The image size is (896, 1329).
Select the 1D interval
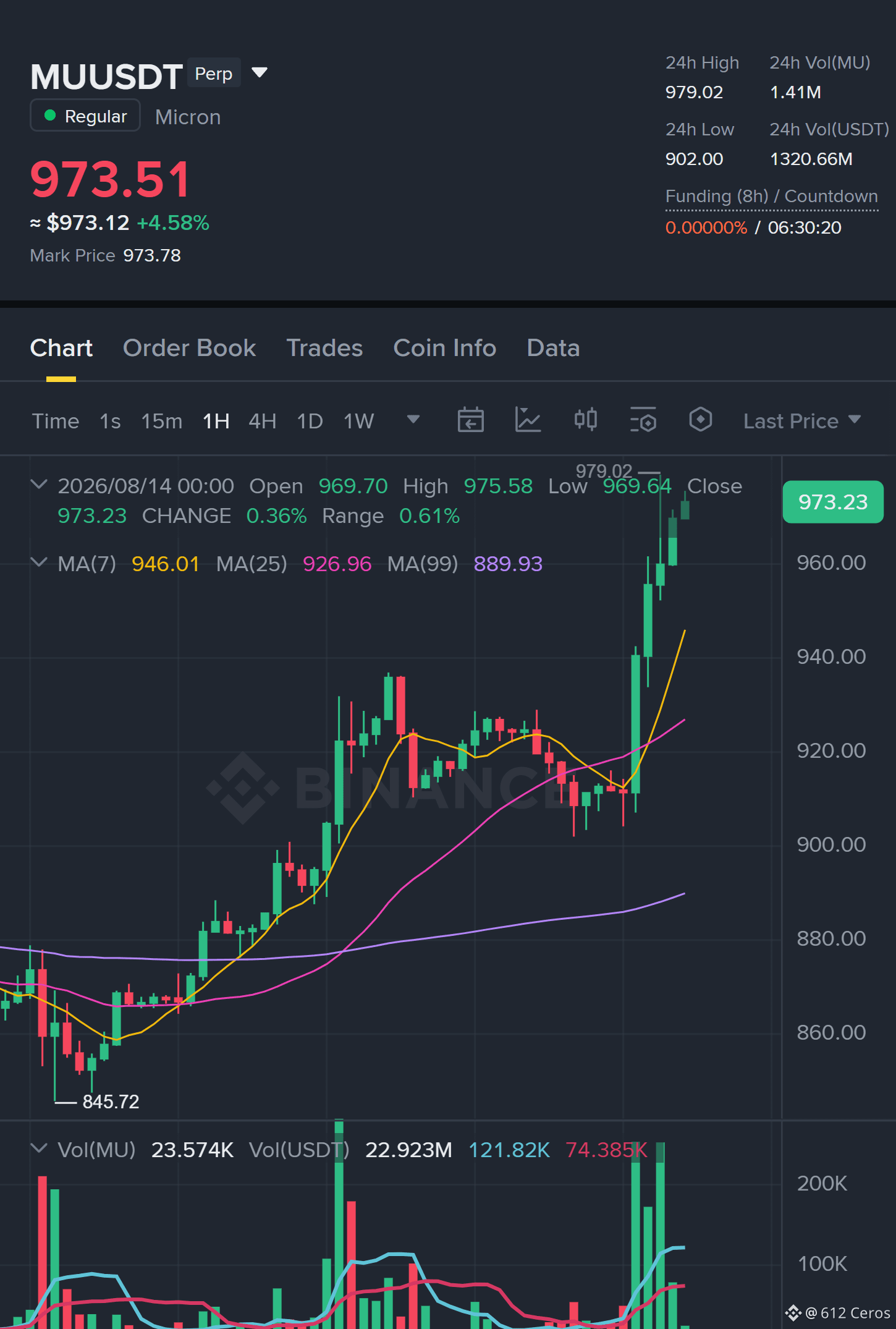(310, 421)
